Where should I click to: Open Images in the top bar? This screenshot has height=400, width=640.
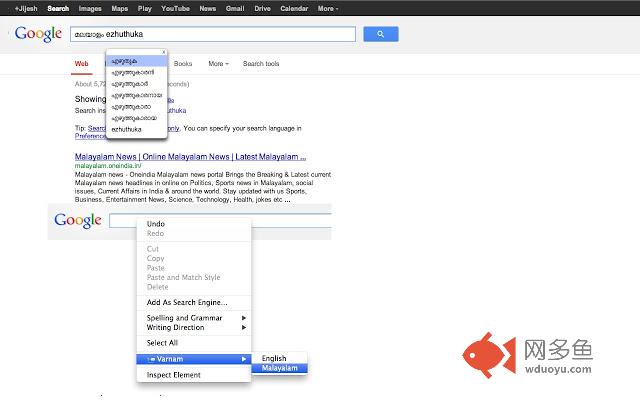(x=90, y=9)
